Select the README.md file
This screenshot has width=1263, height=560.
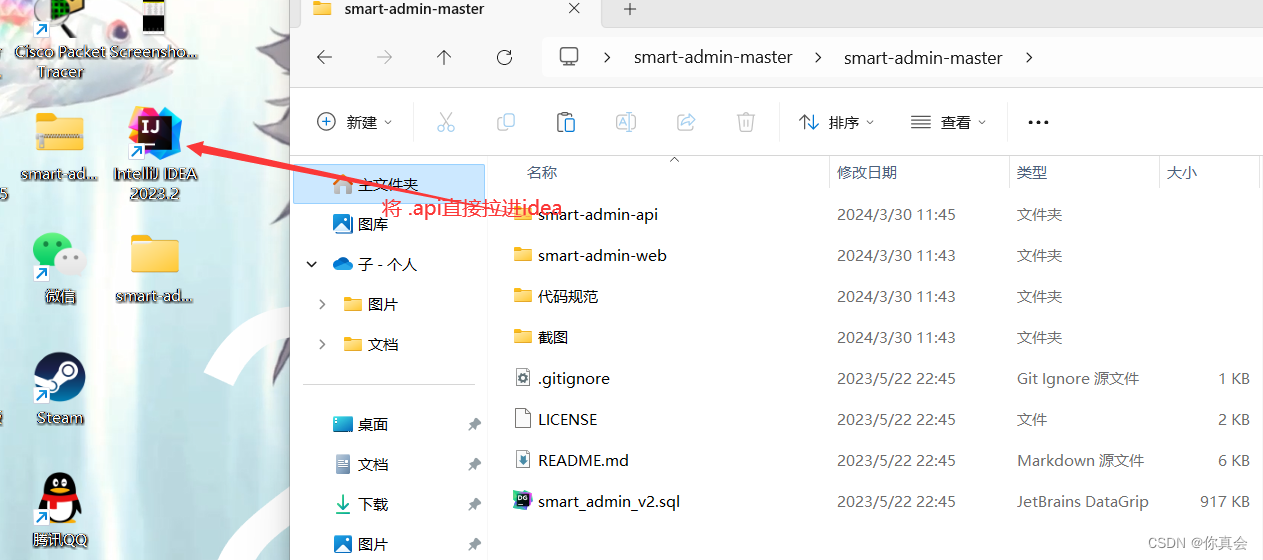tap(583, 460)
